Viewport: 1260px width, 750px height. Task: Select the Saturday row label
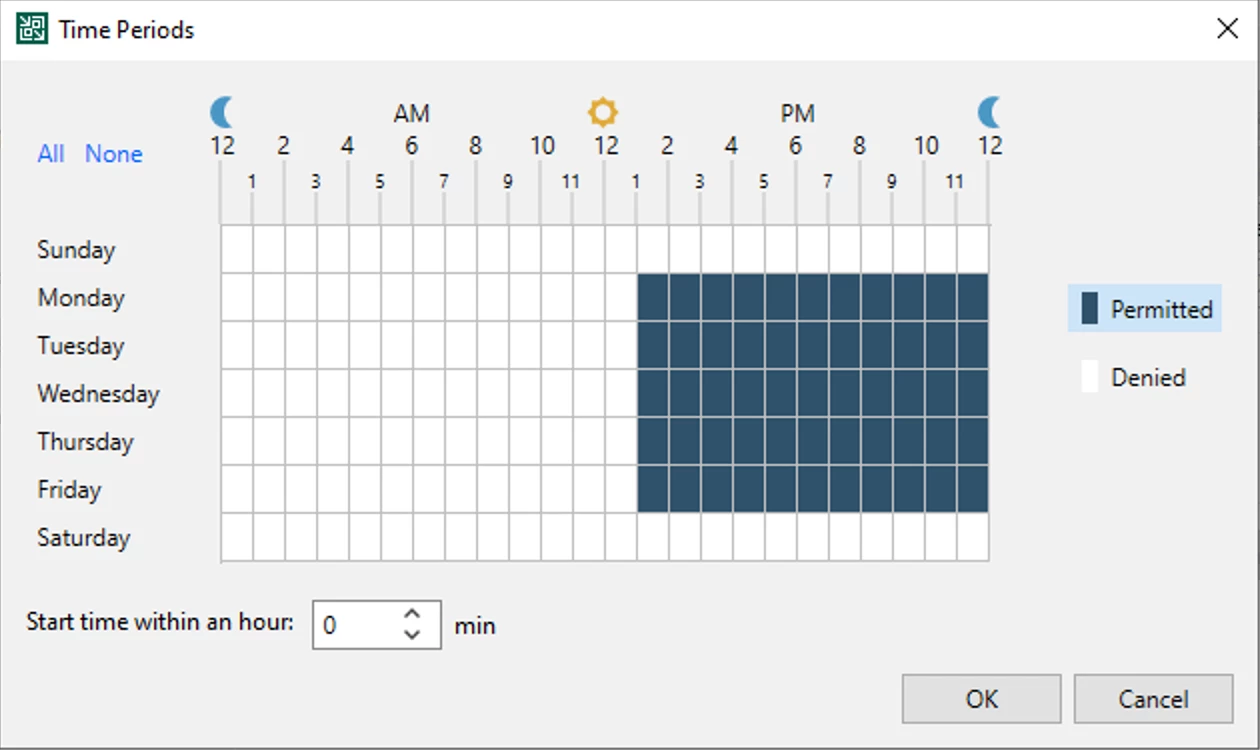tap(84, 537)
